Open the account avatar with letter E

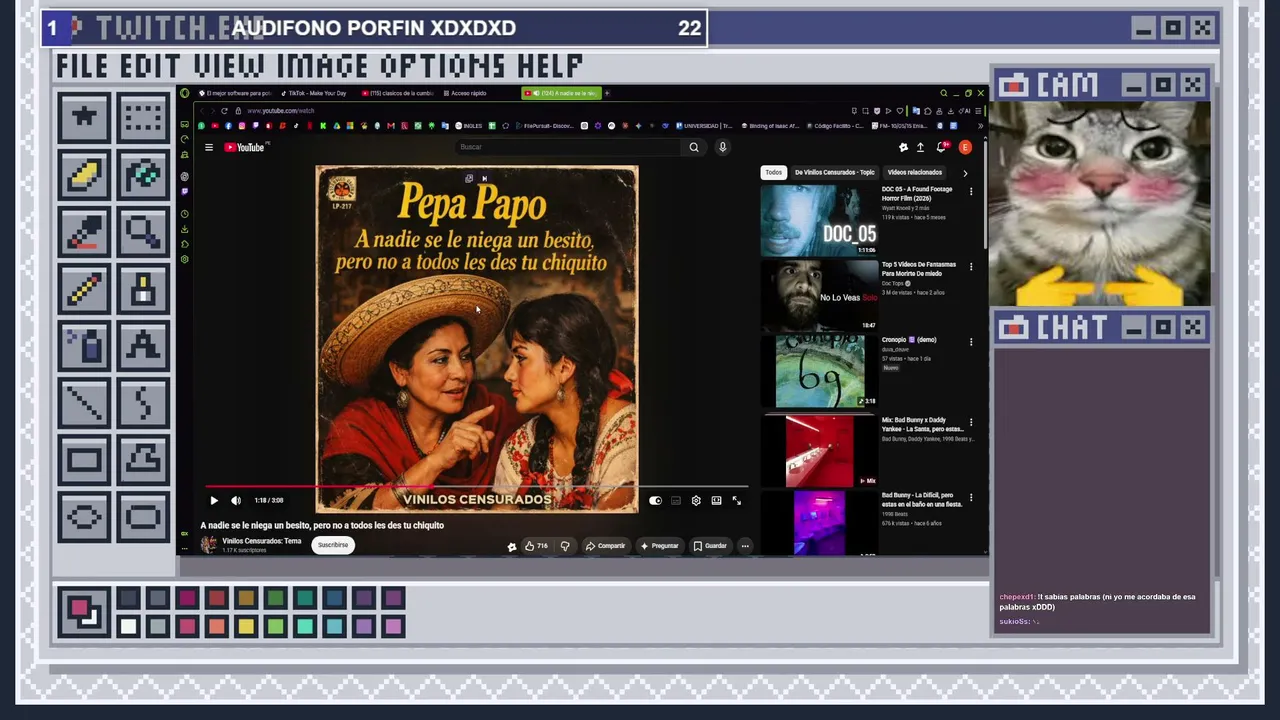965,147
